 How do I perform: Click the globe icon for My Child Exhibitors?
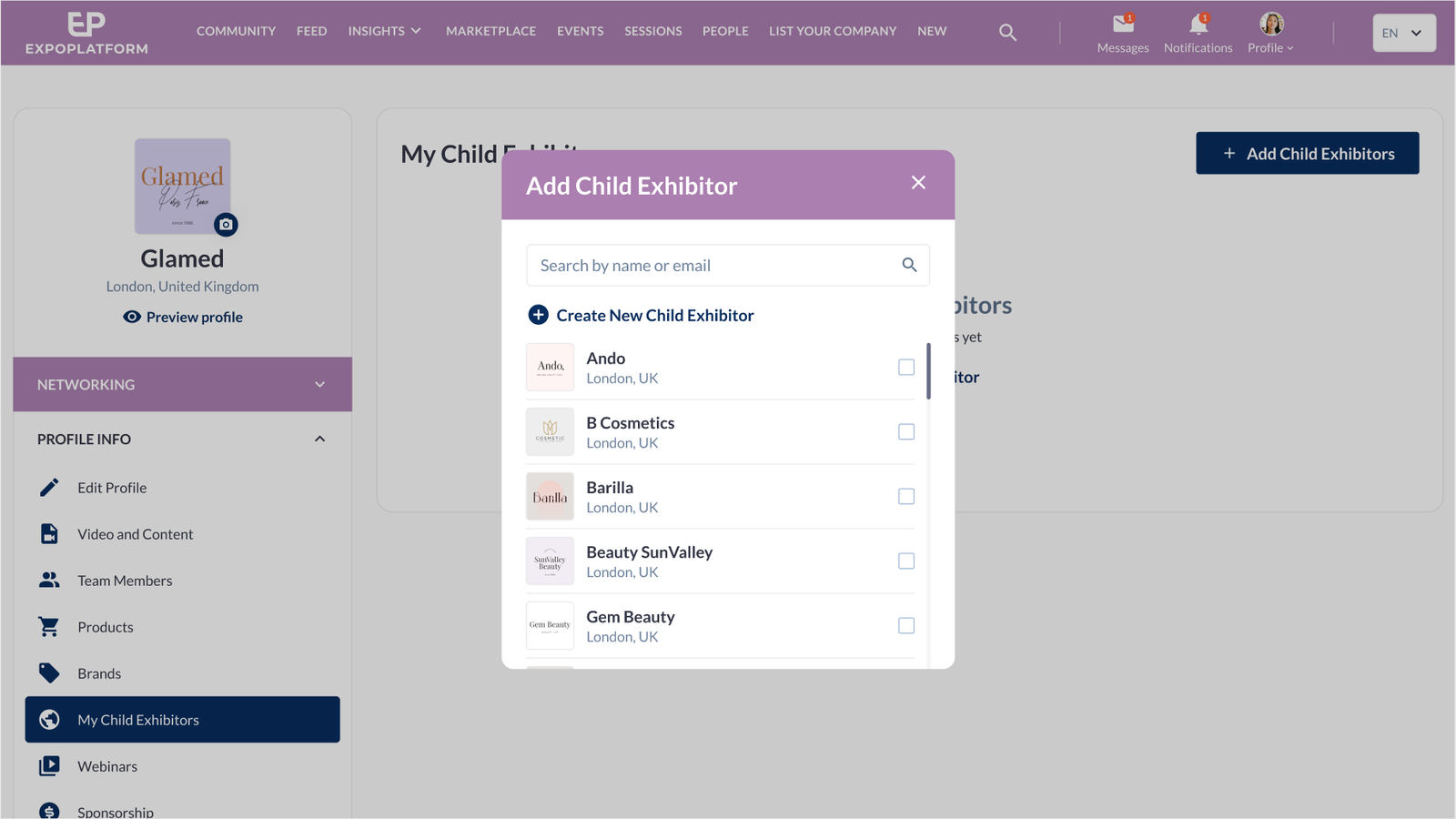49,720
